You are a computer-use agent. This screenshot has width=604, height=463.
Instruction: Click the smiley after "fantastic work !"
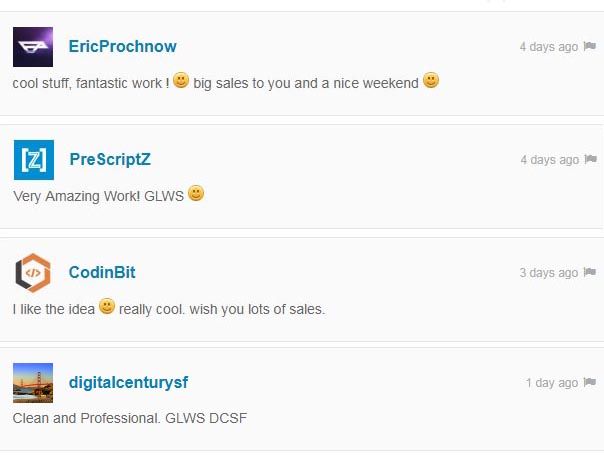pos(181,81)
